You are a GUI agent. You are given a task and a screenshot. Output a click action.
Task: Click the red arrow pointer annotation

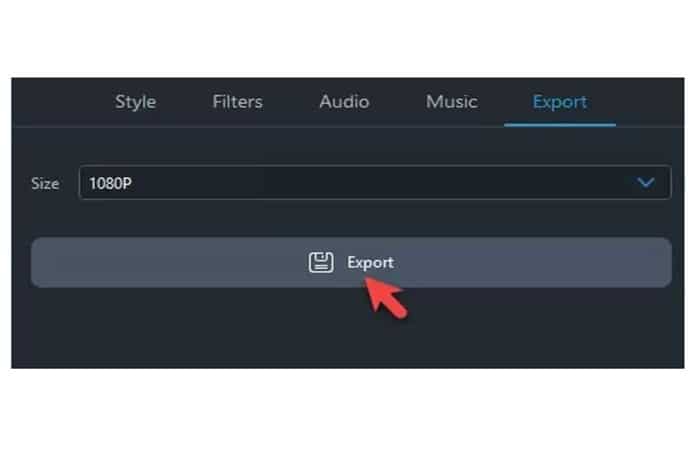(x=385, y=297)
